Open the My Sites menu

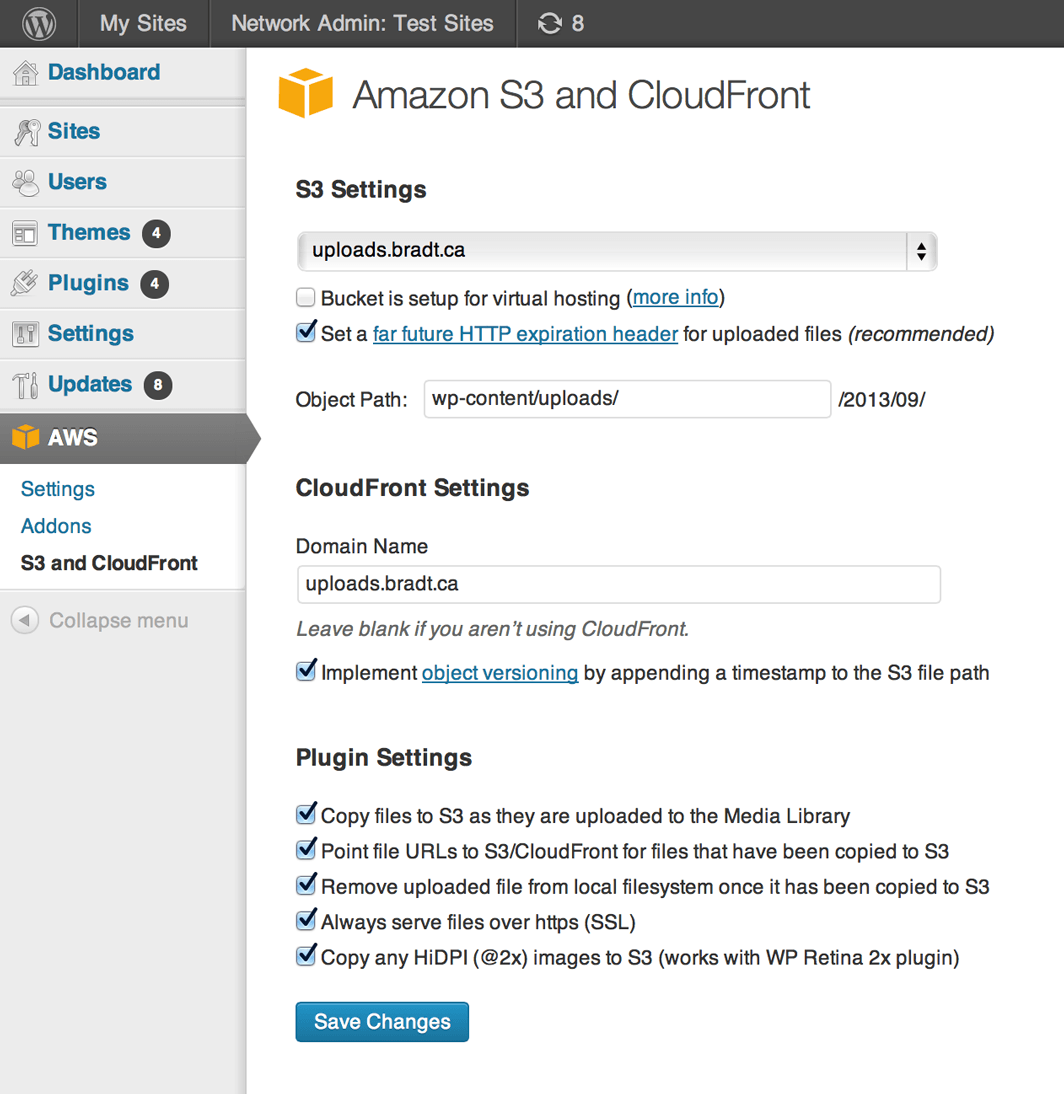click(x=143, y=24)
